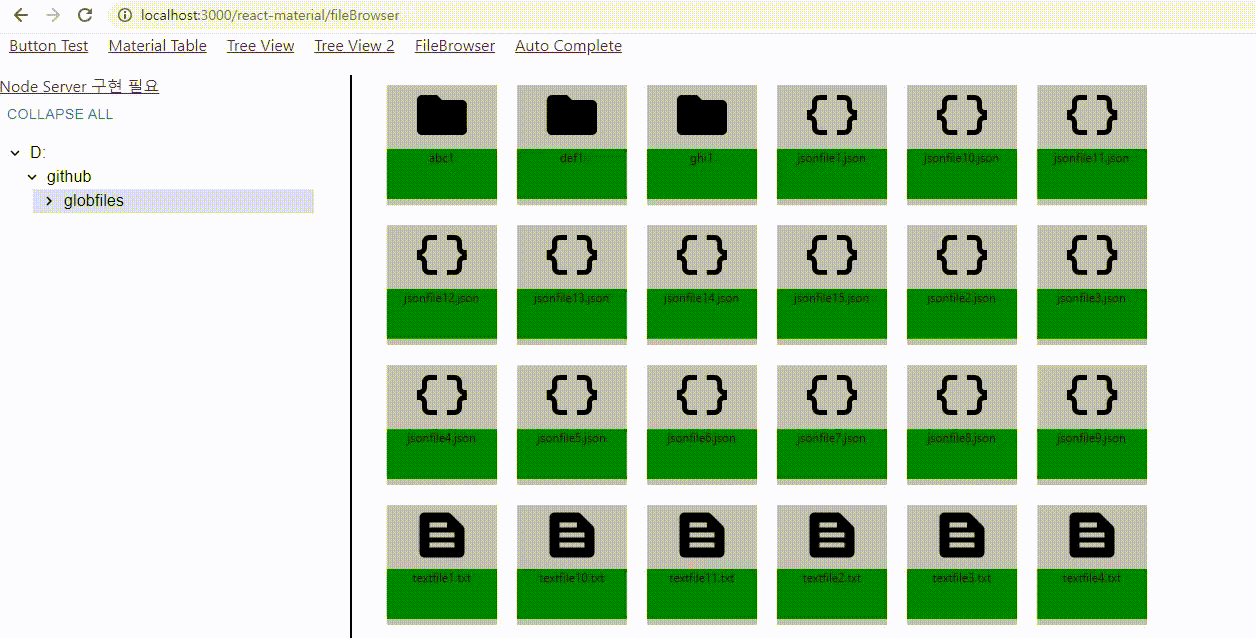Open the Button Test page link
This screenshot has height=638, width=1256.
coord(49,46)
